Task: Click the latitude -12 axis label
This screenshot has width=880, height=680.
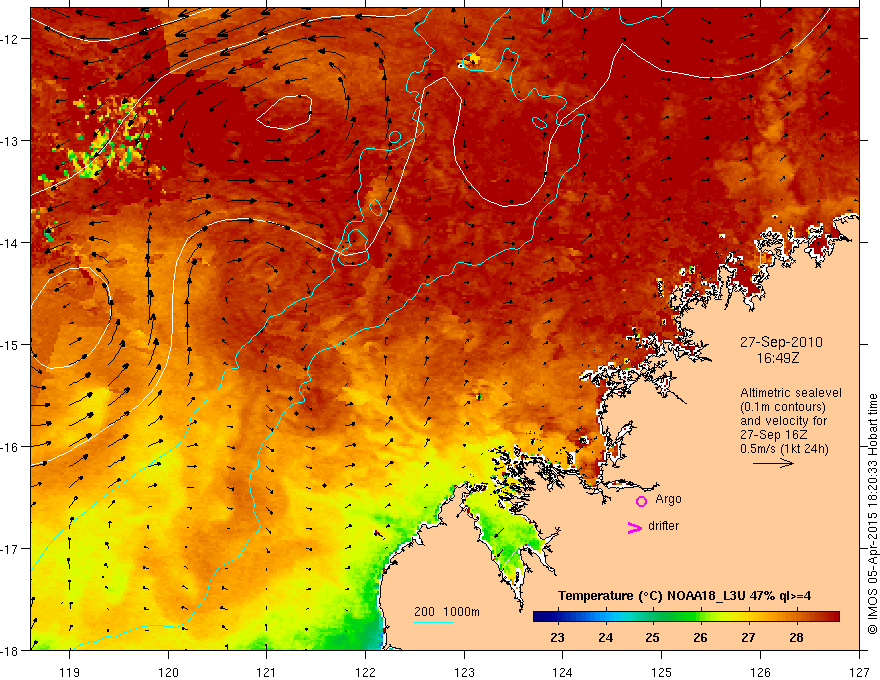Action: click(11, 39)
